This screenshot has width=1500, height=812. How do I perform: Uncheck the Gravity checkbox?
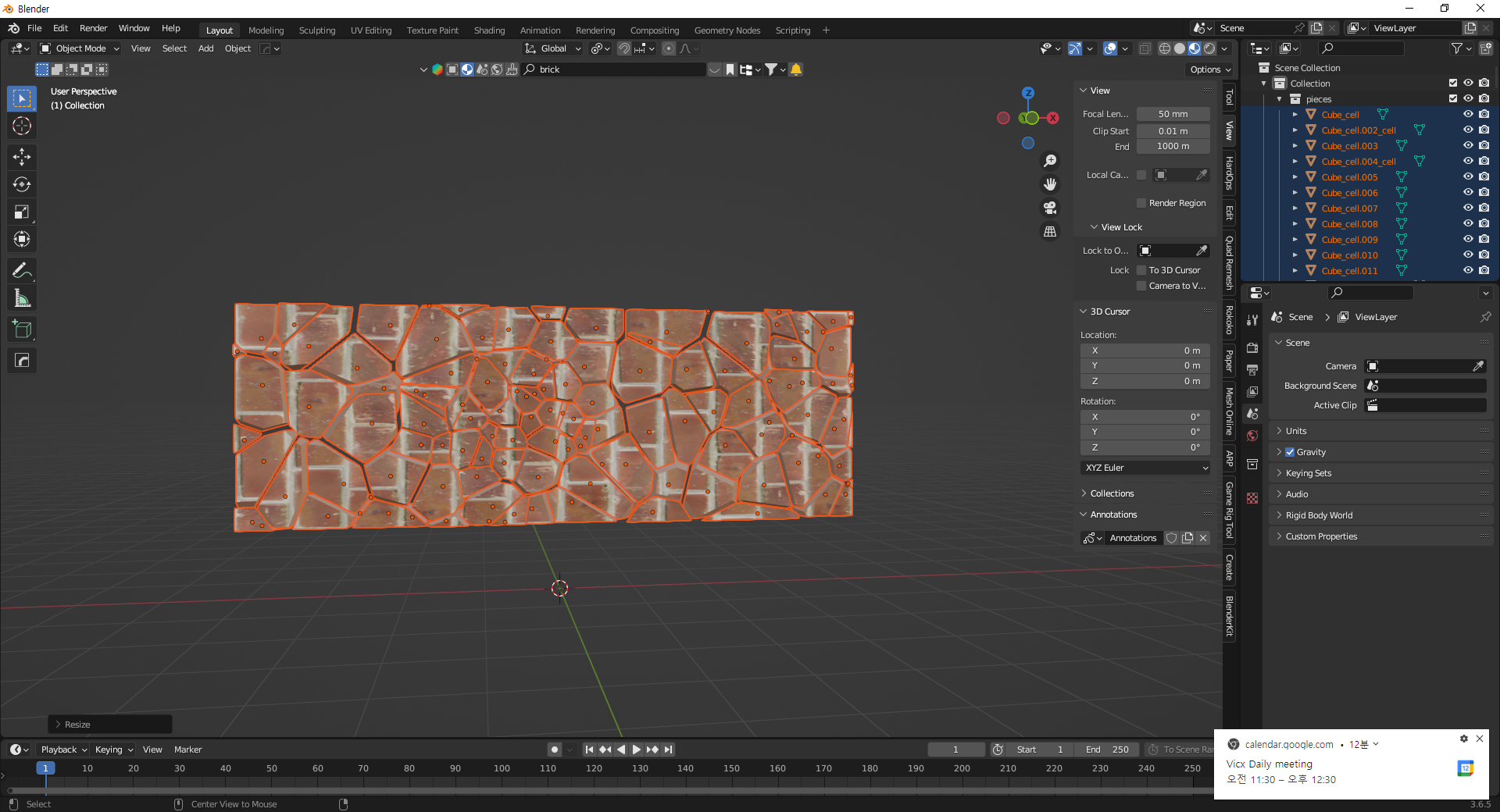pos(1290,452)
